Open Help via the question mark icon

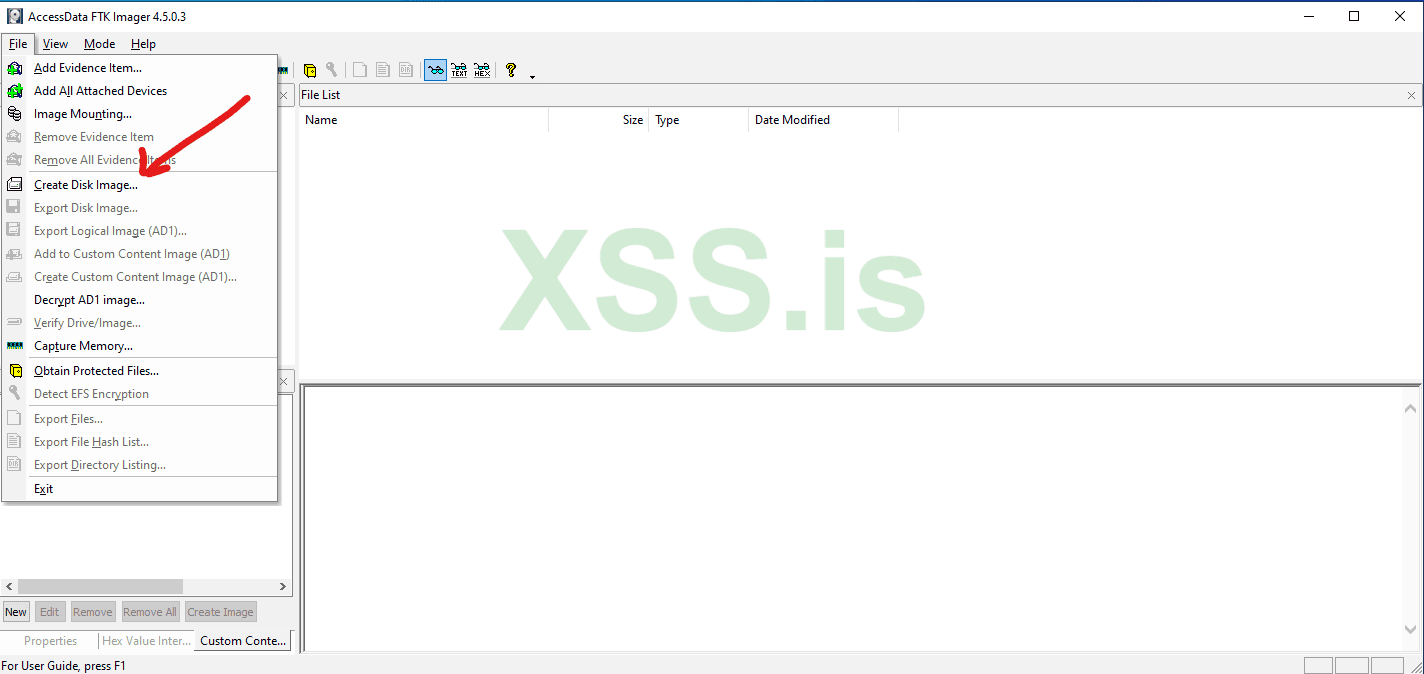[x=511, y=69]
